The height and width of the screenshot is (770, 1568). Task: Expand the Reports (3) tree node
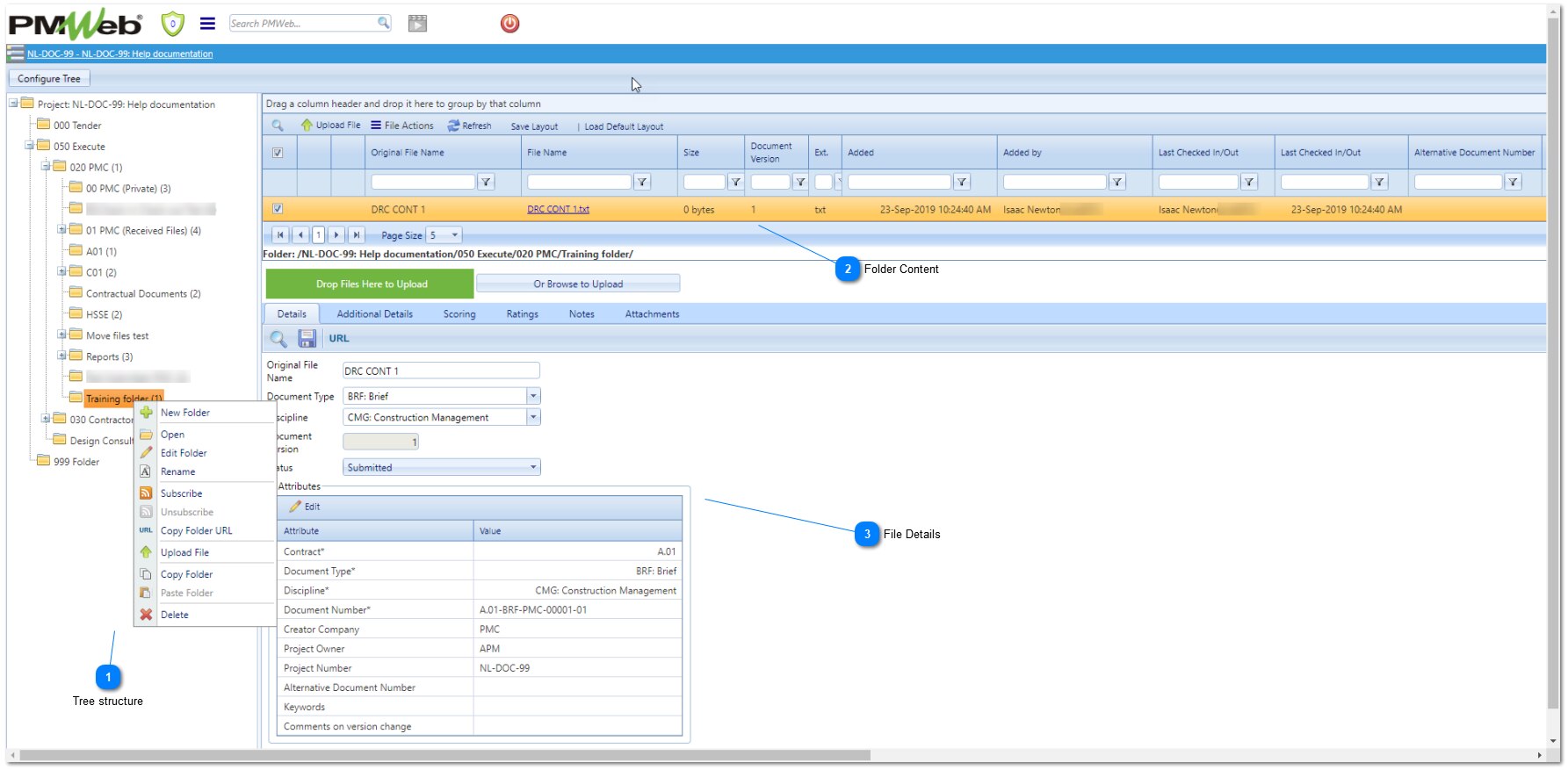(x=61, y=356)
